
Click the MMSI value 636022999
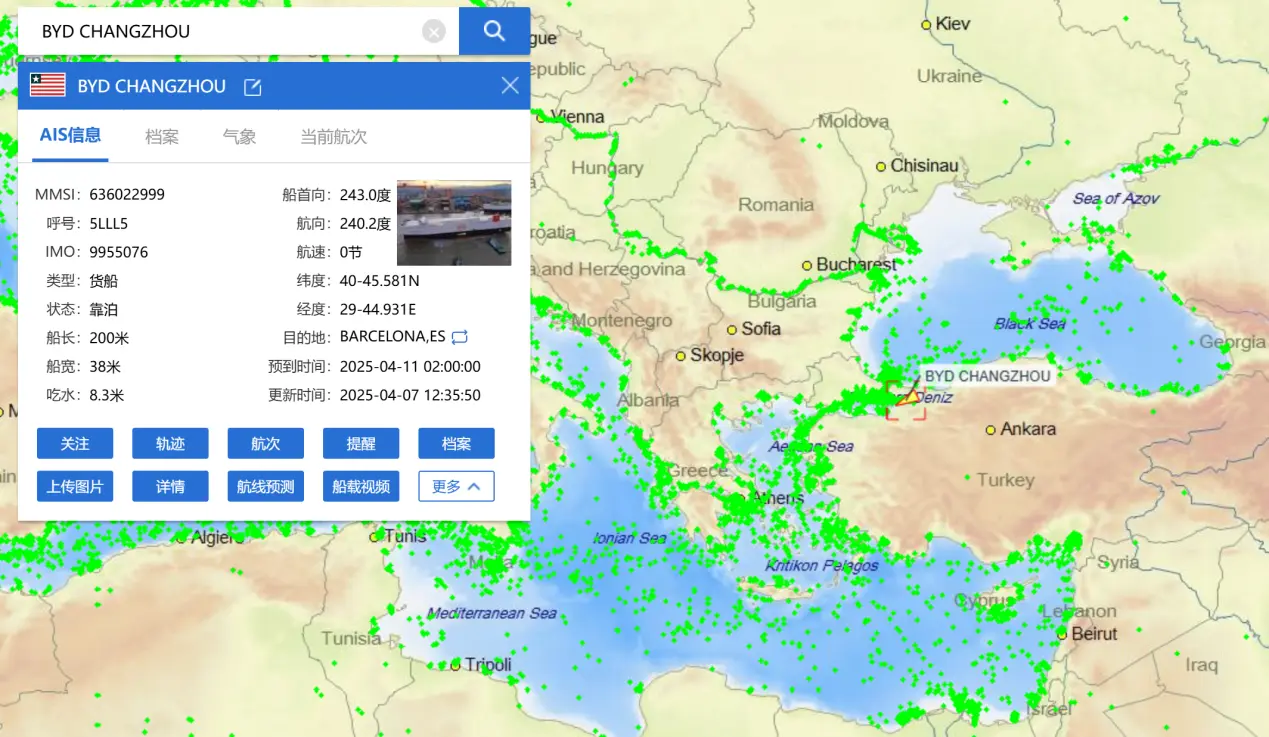pyautogui.click(x=127, y=194)
